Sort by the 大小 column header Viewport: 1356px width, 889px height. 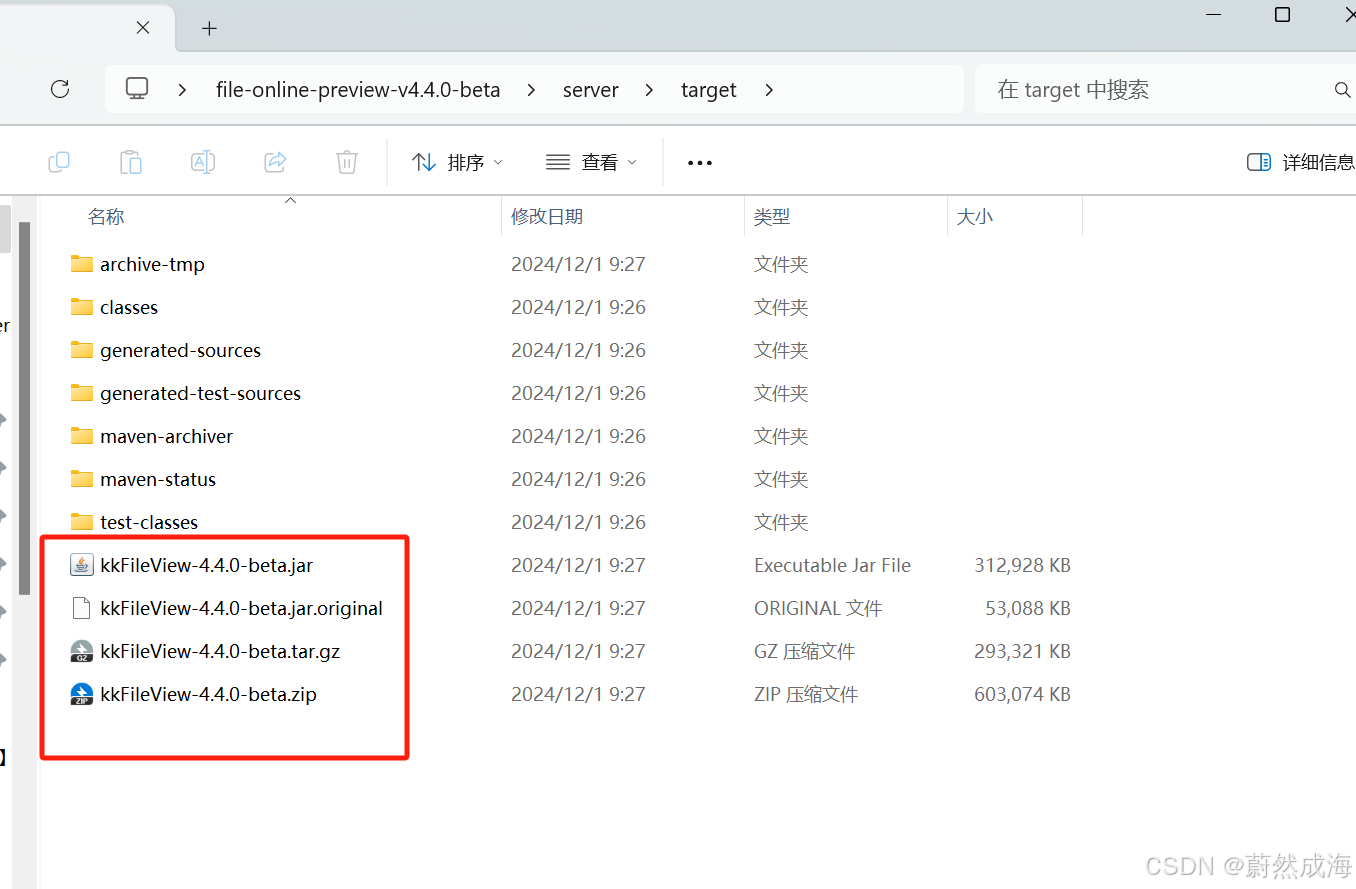tap(975, 217)
